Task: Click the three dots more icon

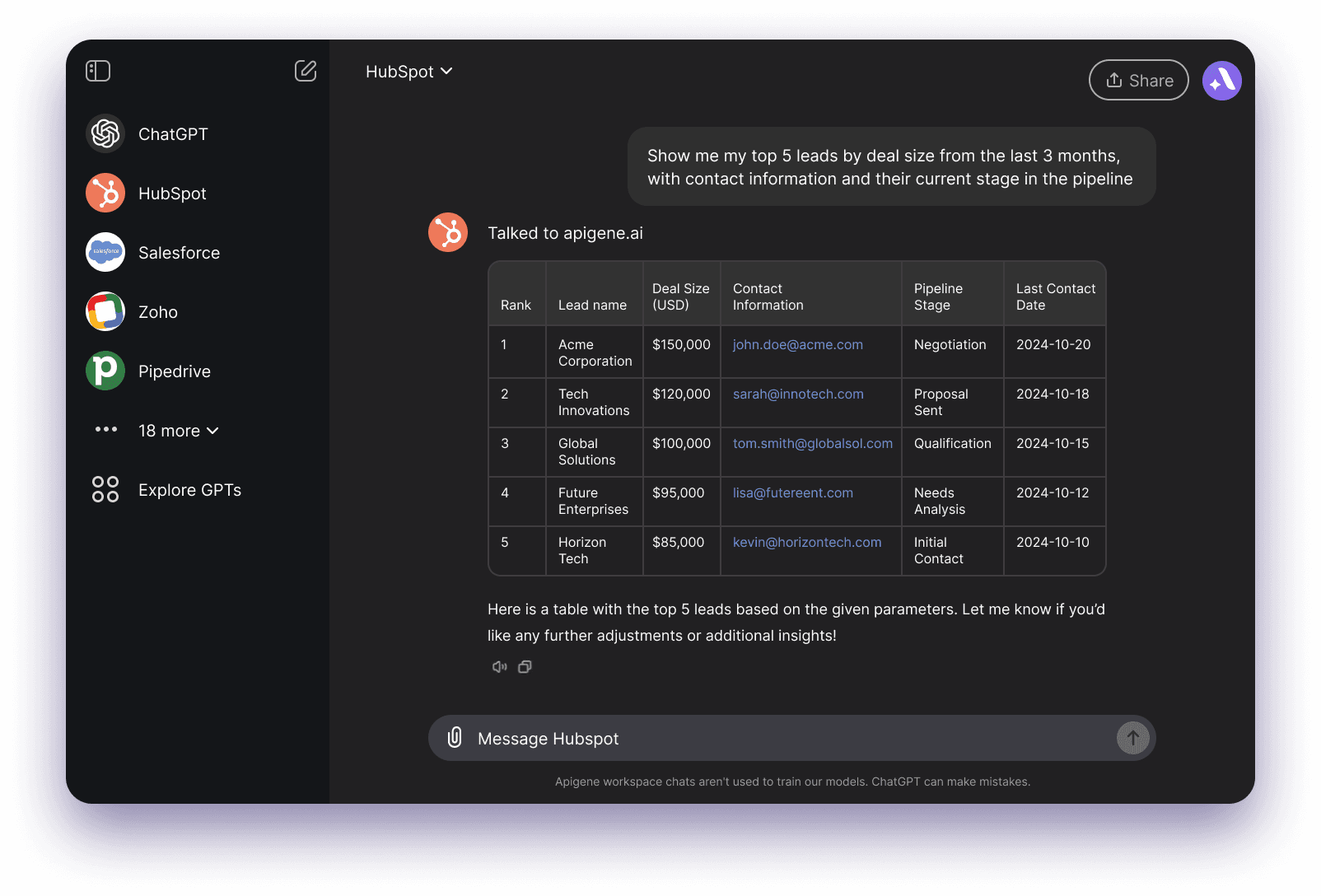Action: pyautogui.click(x=106, y=429)
